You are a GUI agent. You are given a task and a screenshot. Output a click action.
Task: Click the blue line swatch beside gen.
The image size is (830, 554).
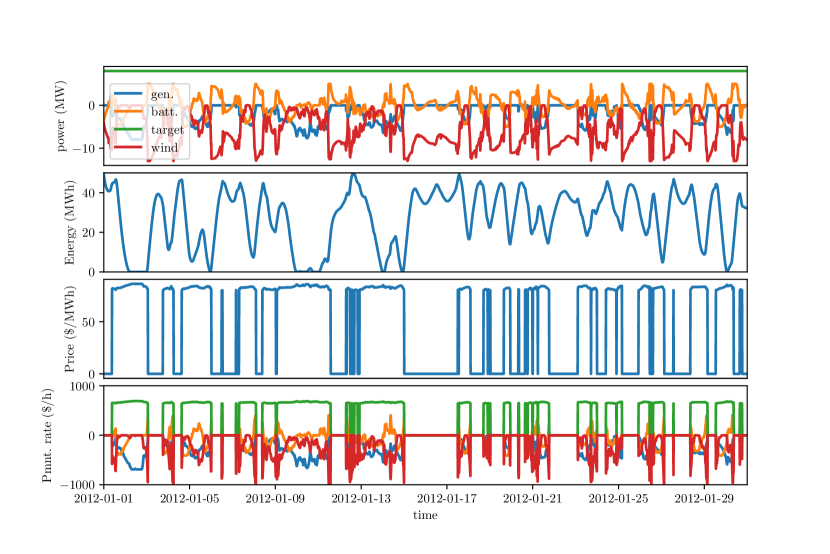(x=128, y=94)
